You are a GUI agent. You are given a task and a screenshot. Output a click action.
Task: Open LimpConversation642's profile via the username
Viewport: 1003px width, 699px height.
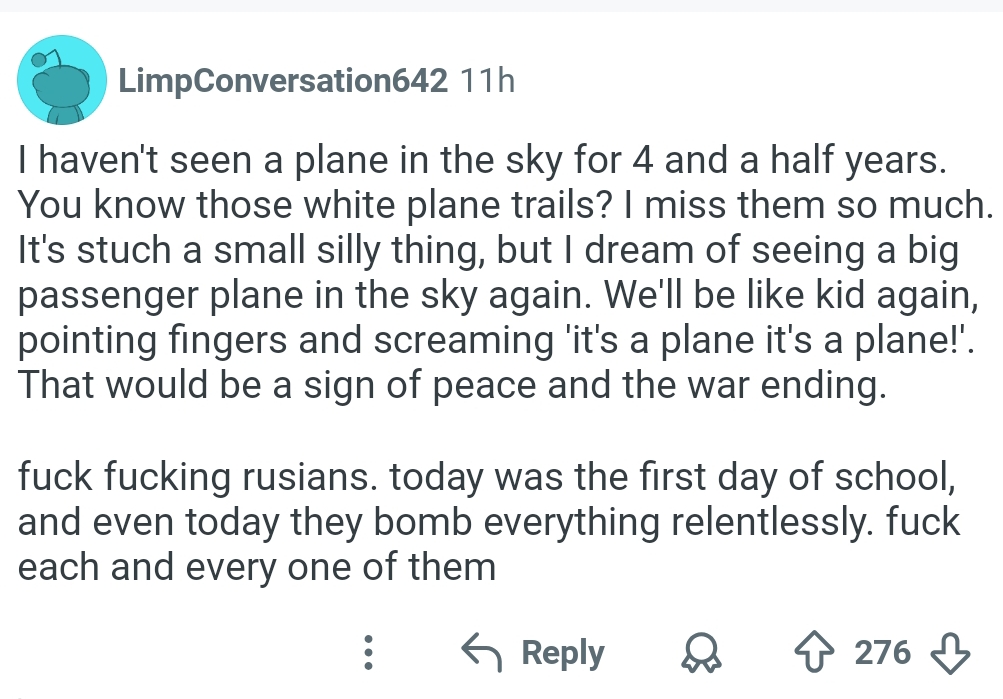point(283,81)
